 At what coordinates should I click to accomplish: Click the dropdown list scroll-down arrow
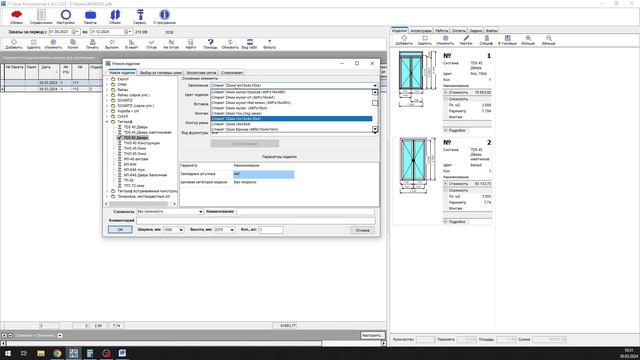point(375,129)
